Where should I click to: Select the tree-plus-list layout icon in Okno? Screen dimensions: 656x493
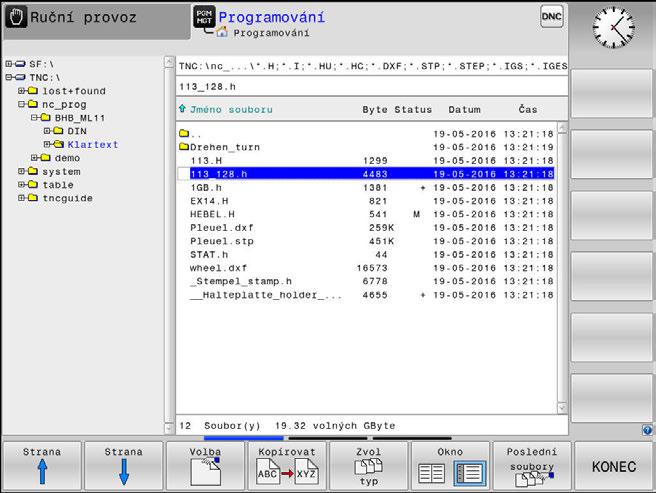(x=469, y=473)
